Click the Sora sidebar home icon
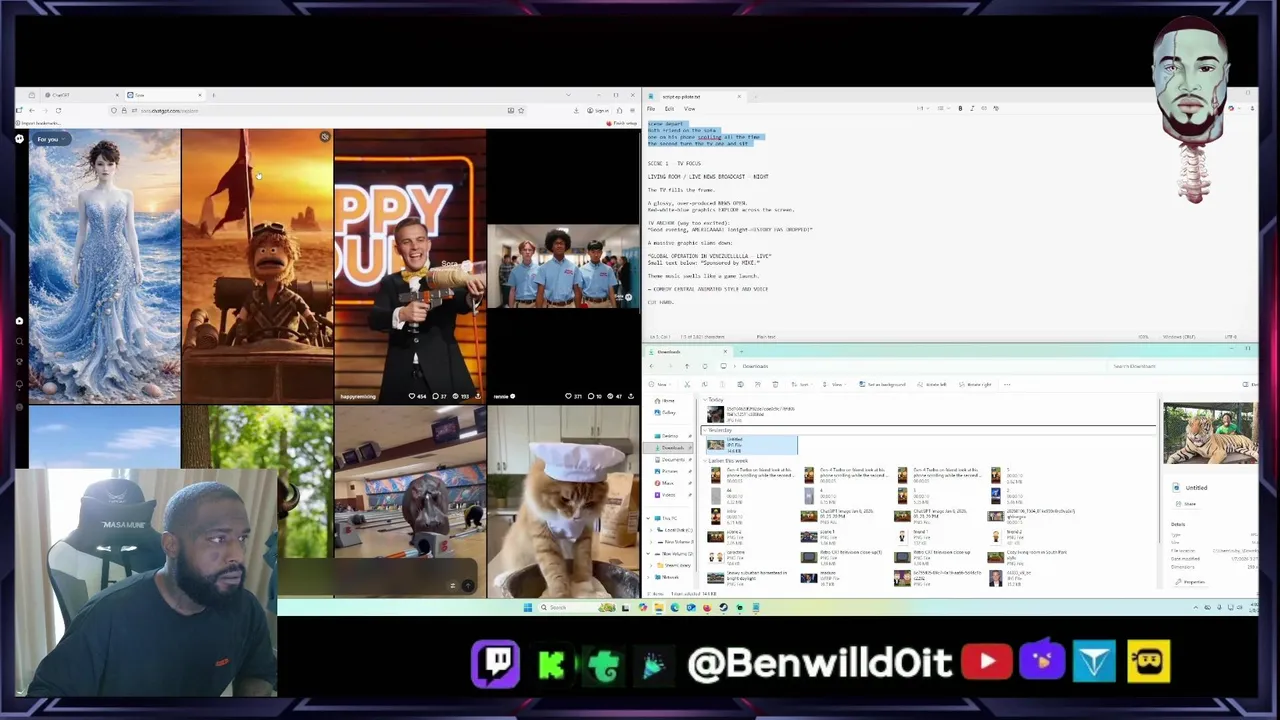 [x=19, y=321]
